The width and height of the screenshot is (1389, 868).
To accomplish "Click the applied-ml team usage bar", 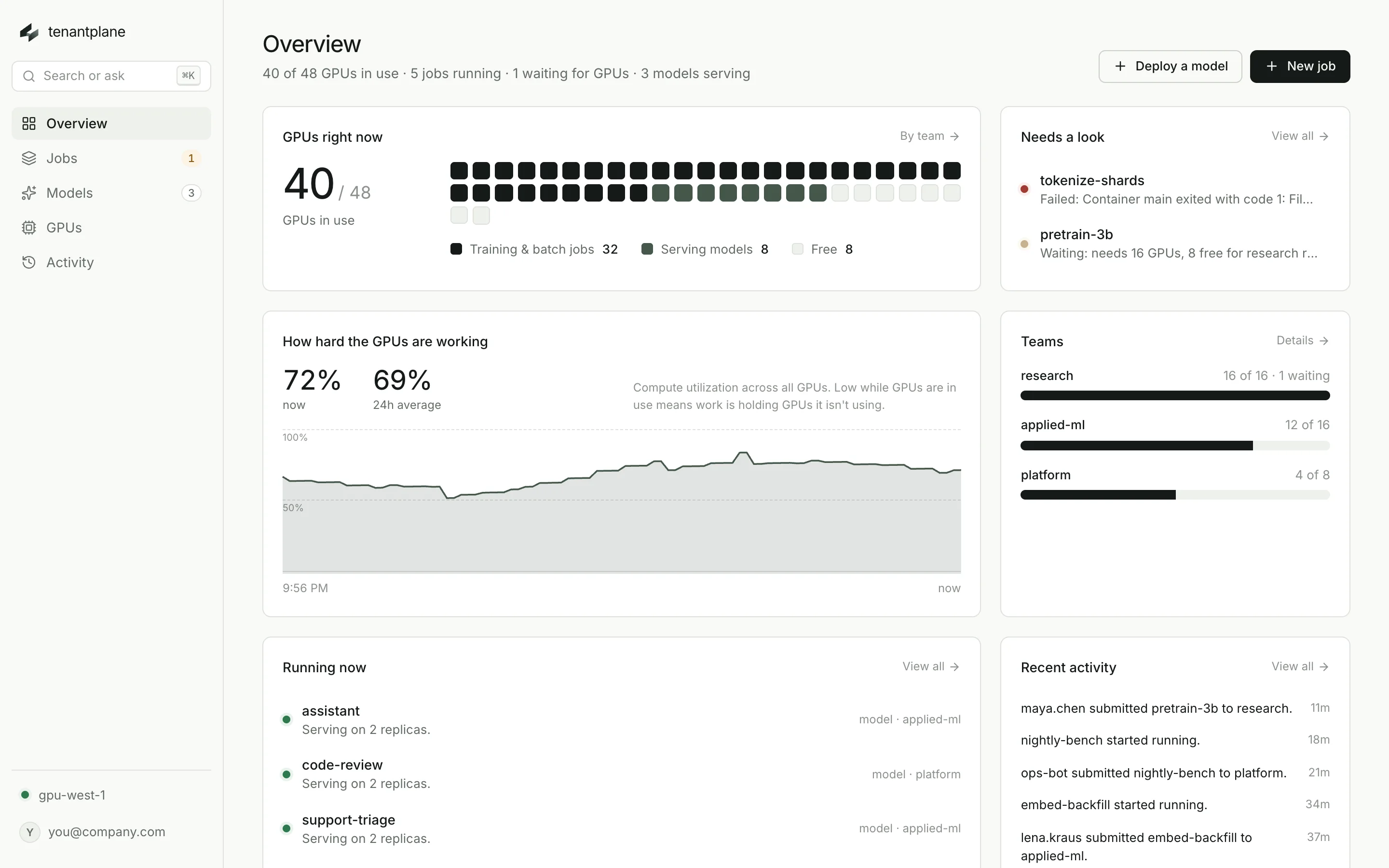I will [1175, 446].
